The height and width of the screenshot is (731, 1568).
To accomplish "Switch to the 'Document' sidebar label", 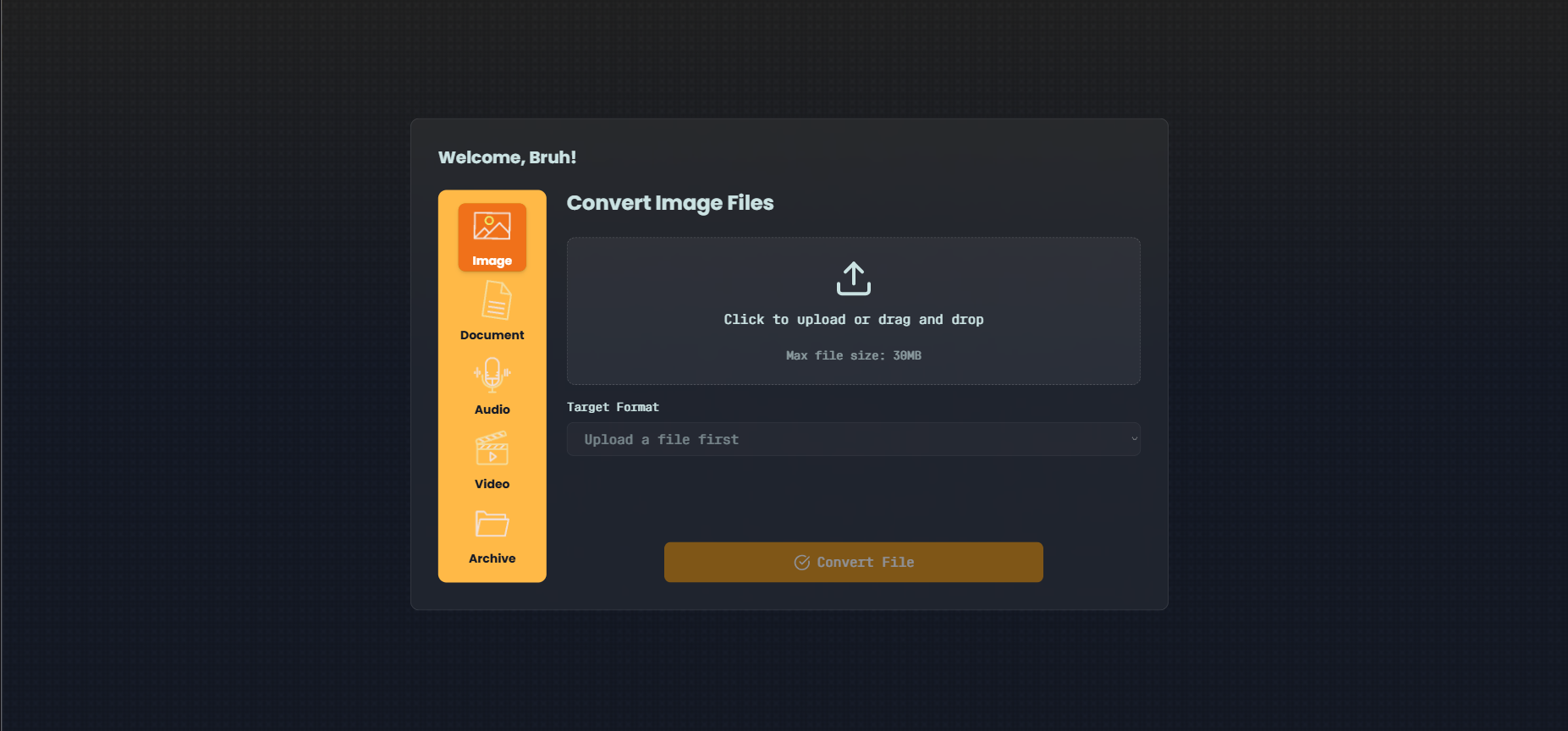I will (492, 335).
